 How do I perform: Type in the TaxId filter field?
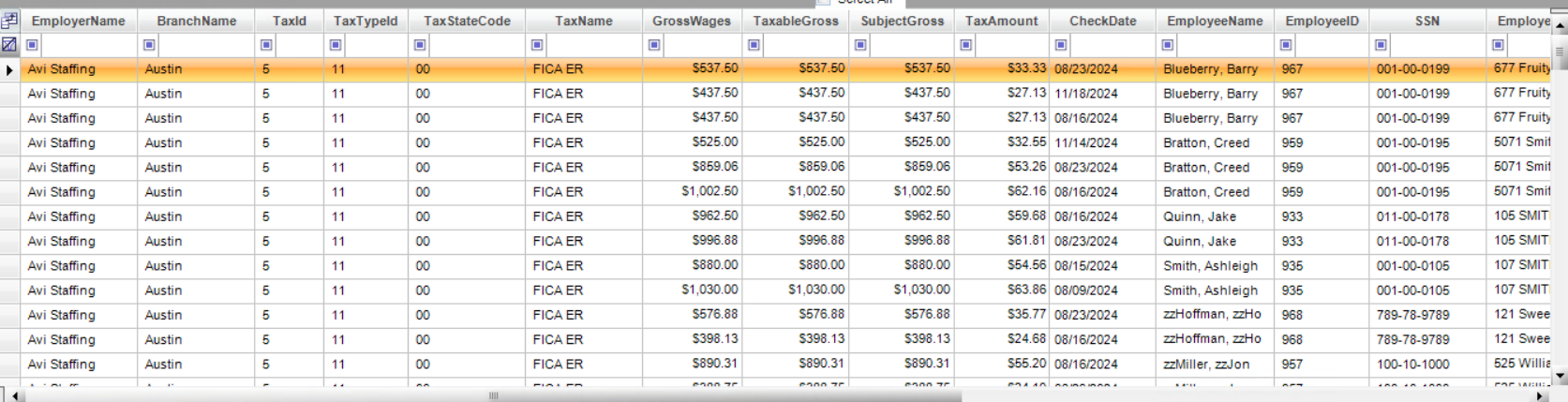tap(297, 45)
